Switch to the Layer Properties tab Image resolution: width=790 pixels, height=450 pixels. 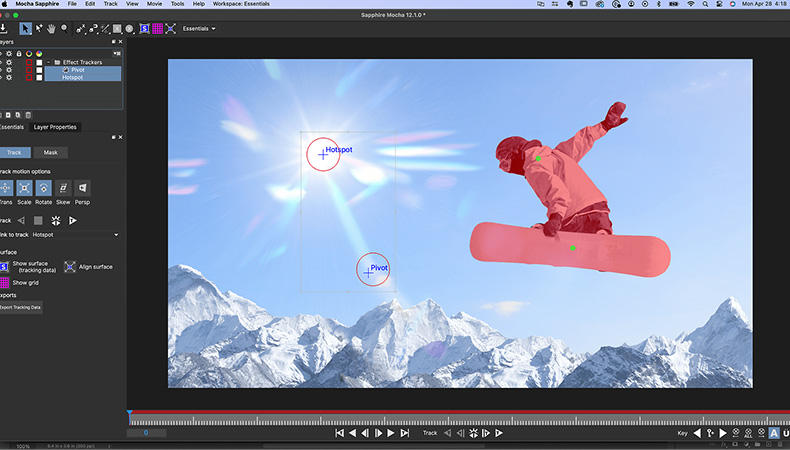[x=55, y=127]
